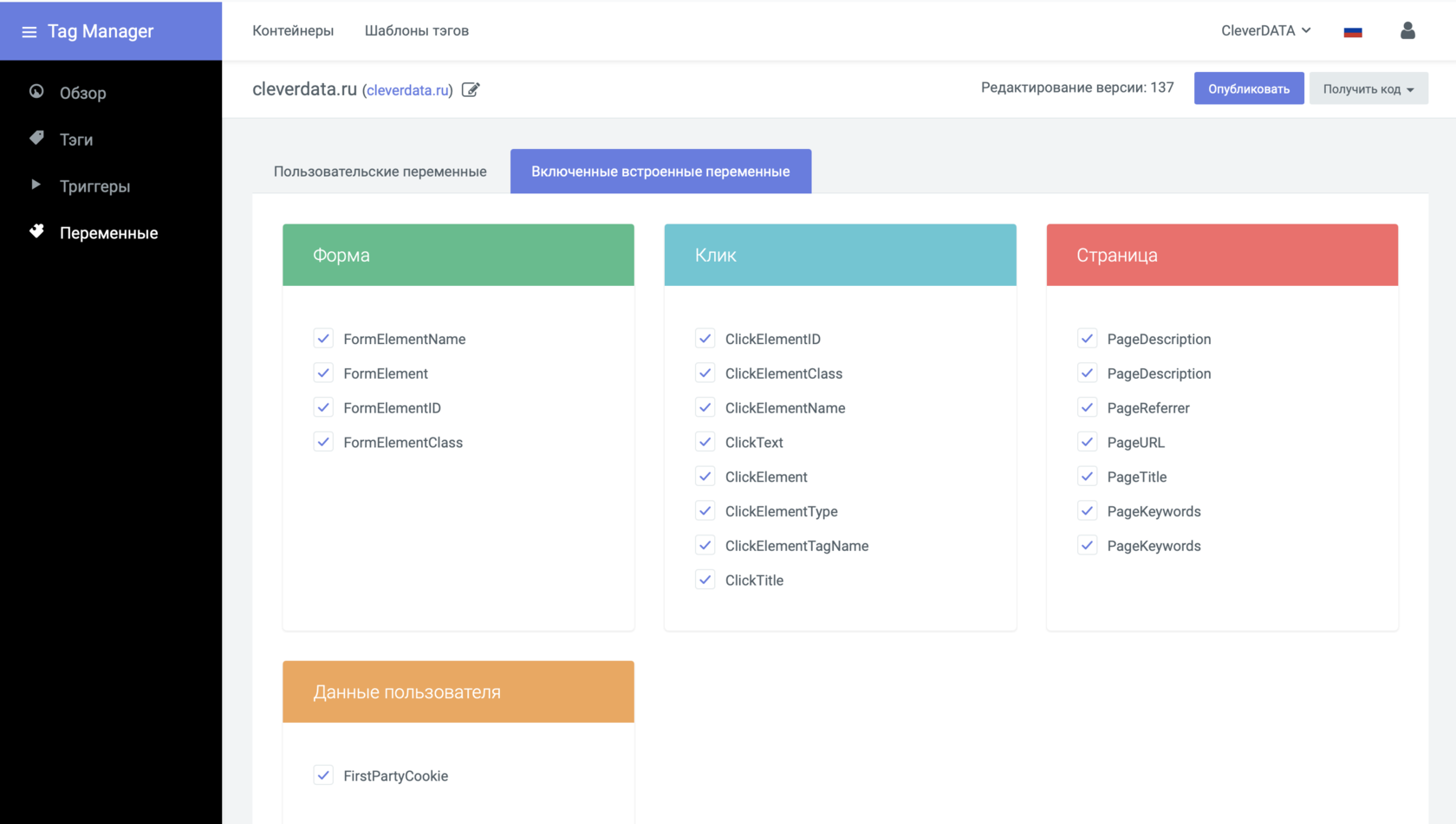Select the Триггеры play icon in sidebar
The height and width of the screenshot is (824, 1456).
click(36, 185)
